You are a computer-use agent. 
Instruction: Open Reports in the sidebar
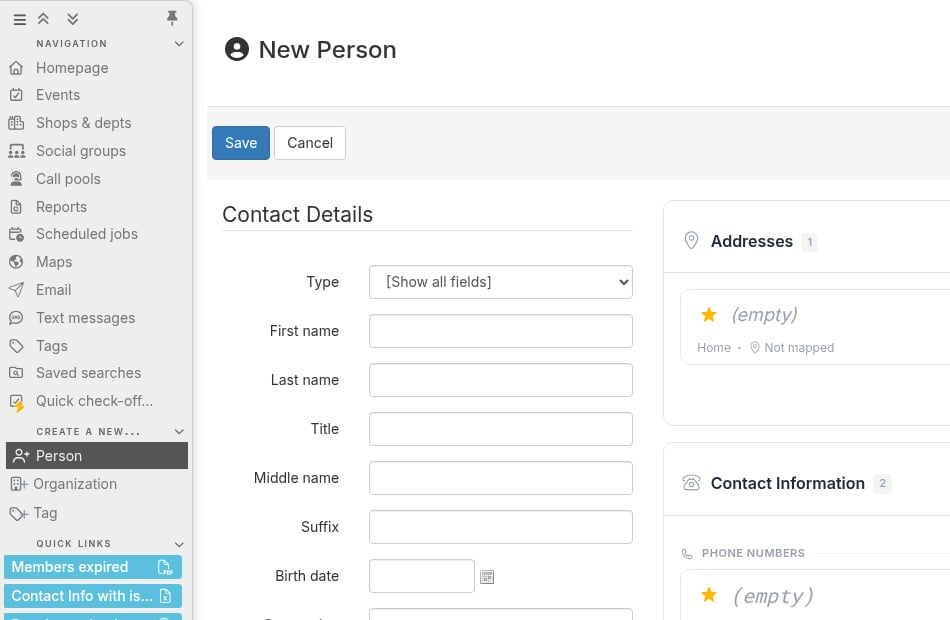(x=61, y=207)
